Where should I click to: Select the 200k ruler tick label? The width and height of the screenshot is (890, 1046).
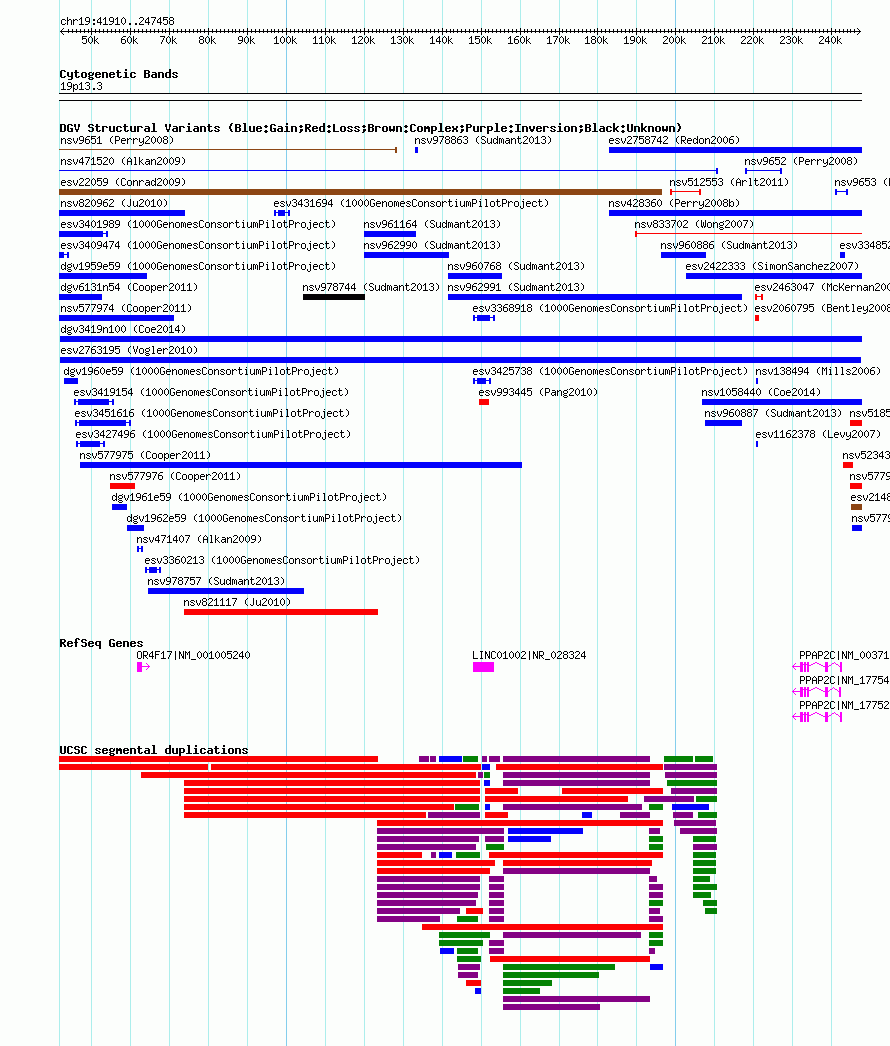(674, 41)
